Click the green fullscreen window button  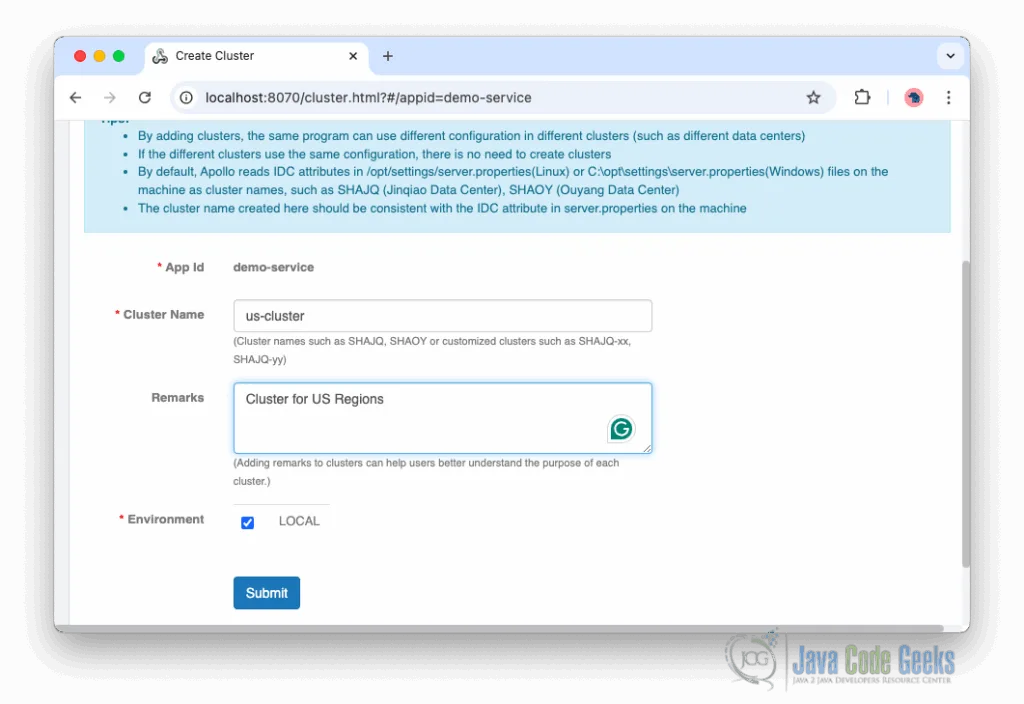point(119,56)
